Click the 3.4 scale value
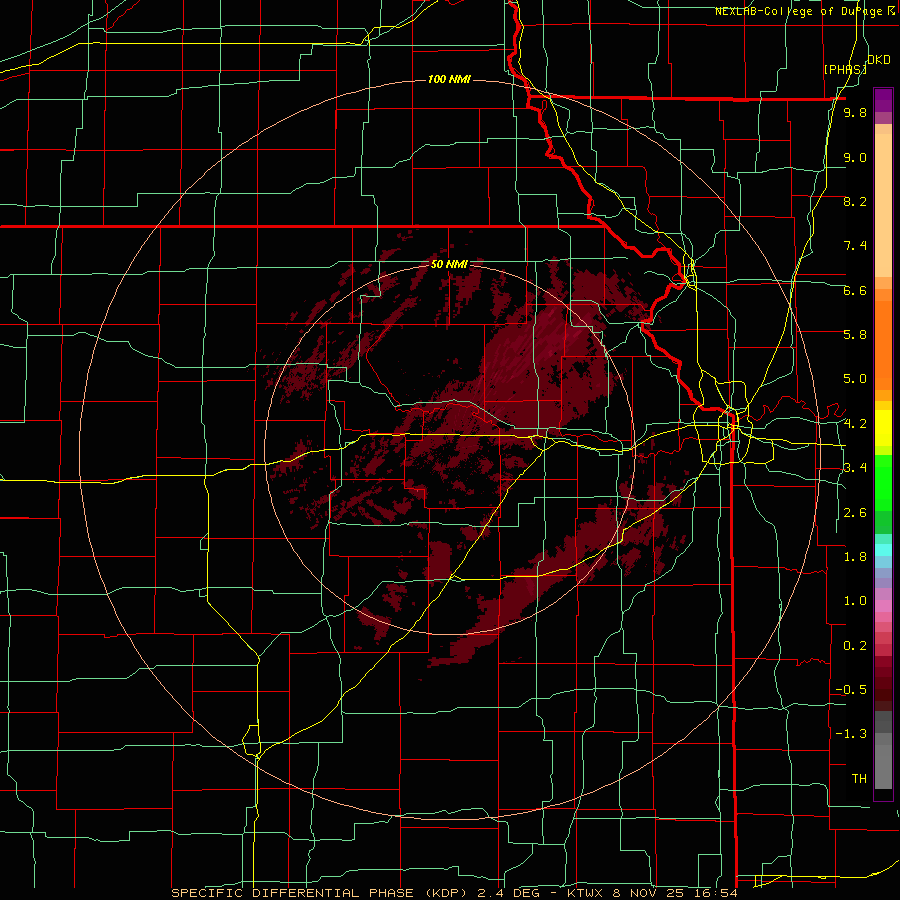 click(x=855, y=468)
